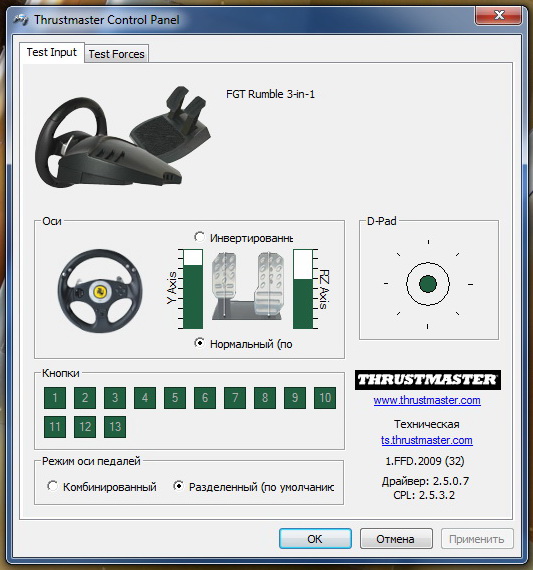Click button indicator 13

115,427
